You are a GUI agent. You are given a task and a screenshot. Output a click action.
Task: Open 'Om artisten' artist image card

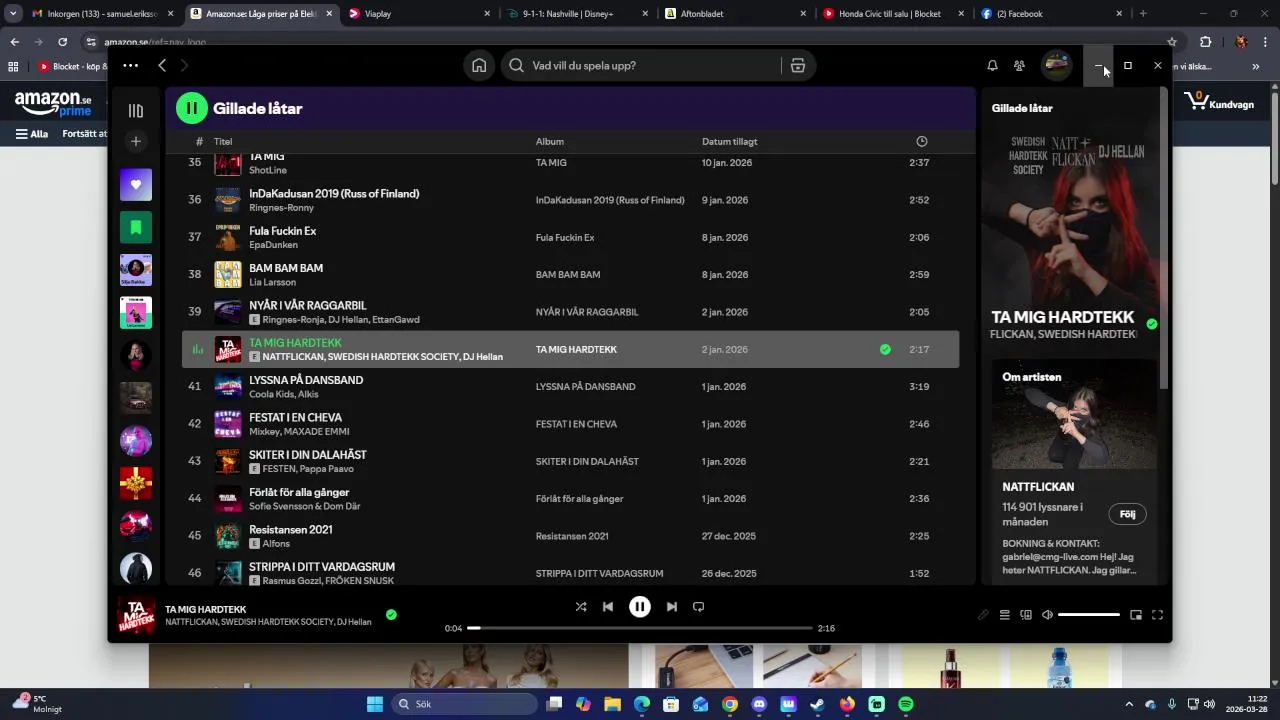(1074, 414)
